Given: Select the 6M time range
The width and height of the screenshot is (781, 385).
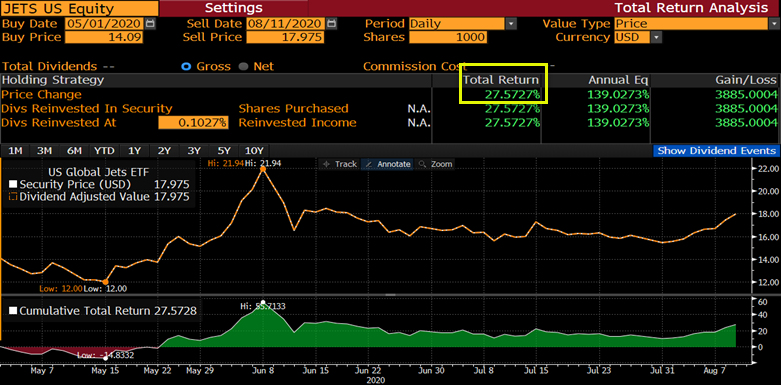Looking at the screenshot, I should (74, 151).
